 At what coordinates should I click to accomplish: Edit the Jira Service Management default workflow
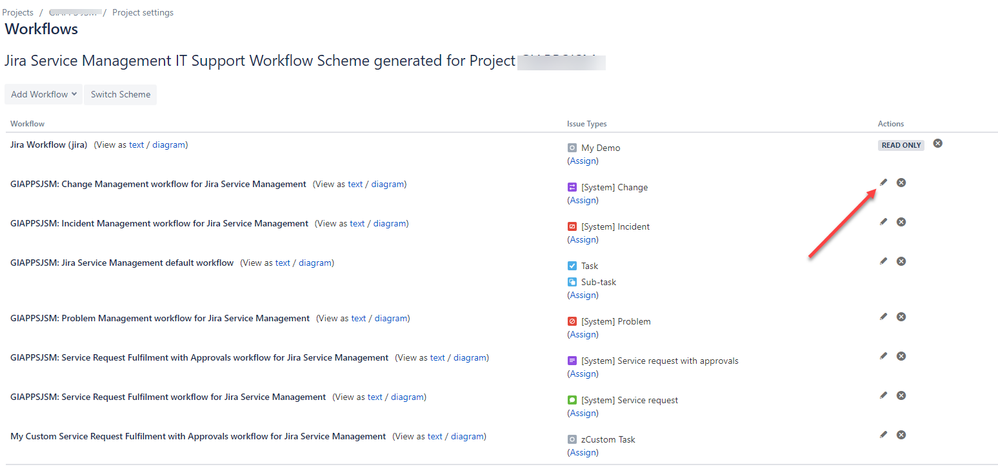(883, 261)
